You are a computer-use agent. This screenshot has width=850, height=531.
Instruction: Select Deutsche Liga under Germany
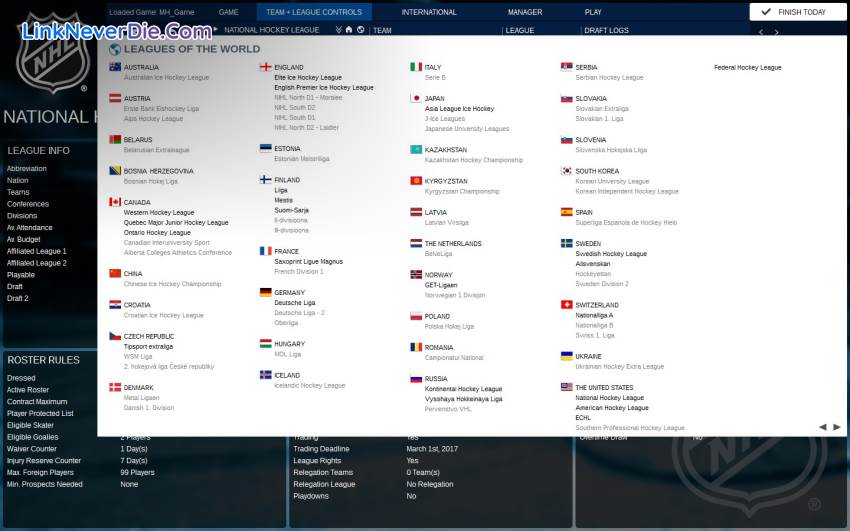coord(295,302)
